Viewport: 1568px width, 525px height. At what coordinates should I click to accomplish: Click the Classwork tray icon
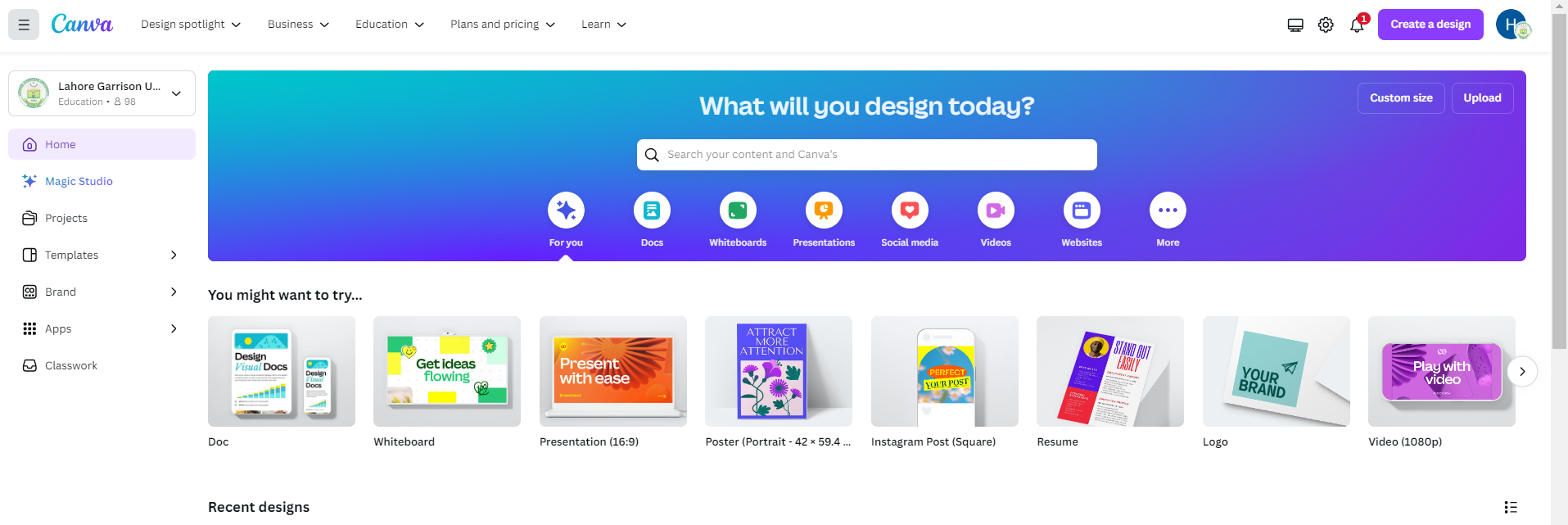(x=29, y=365)
